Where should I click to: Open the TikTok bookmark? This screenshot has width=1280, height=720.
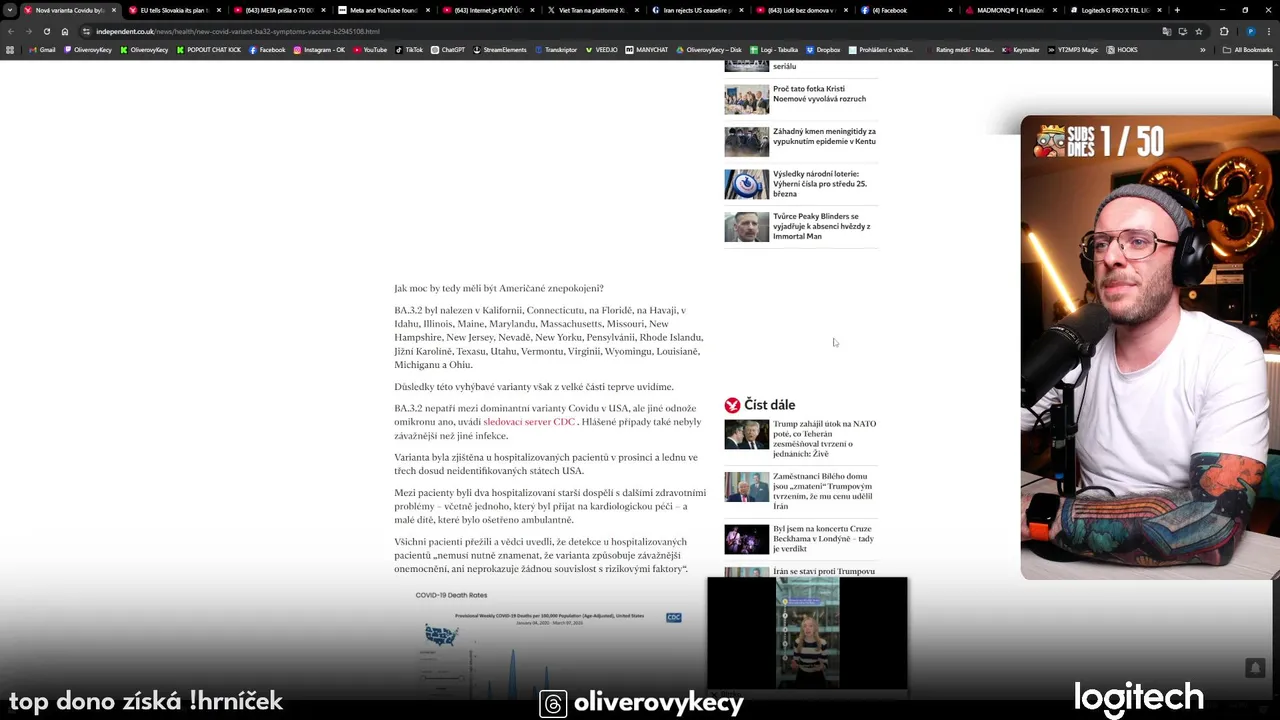click(x=409, y=49)
